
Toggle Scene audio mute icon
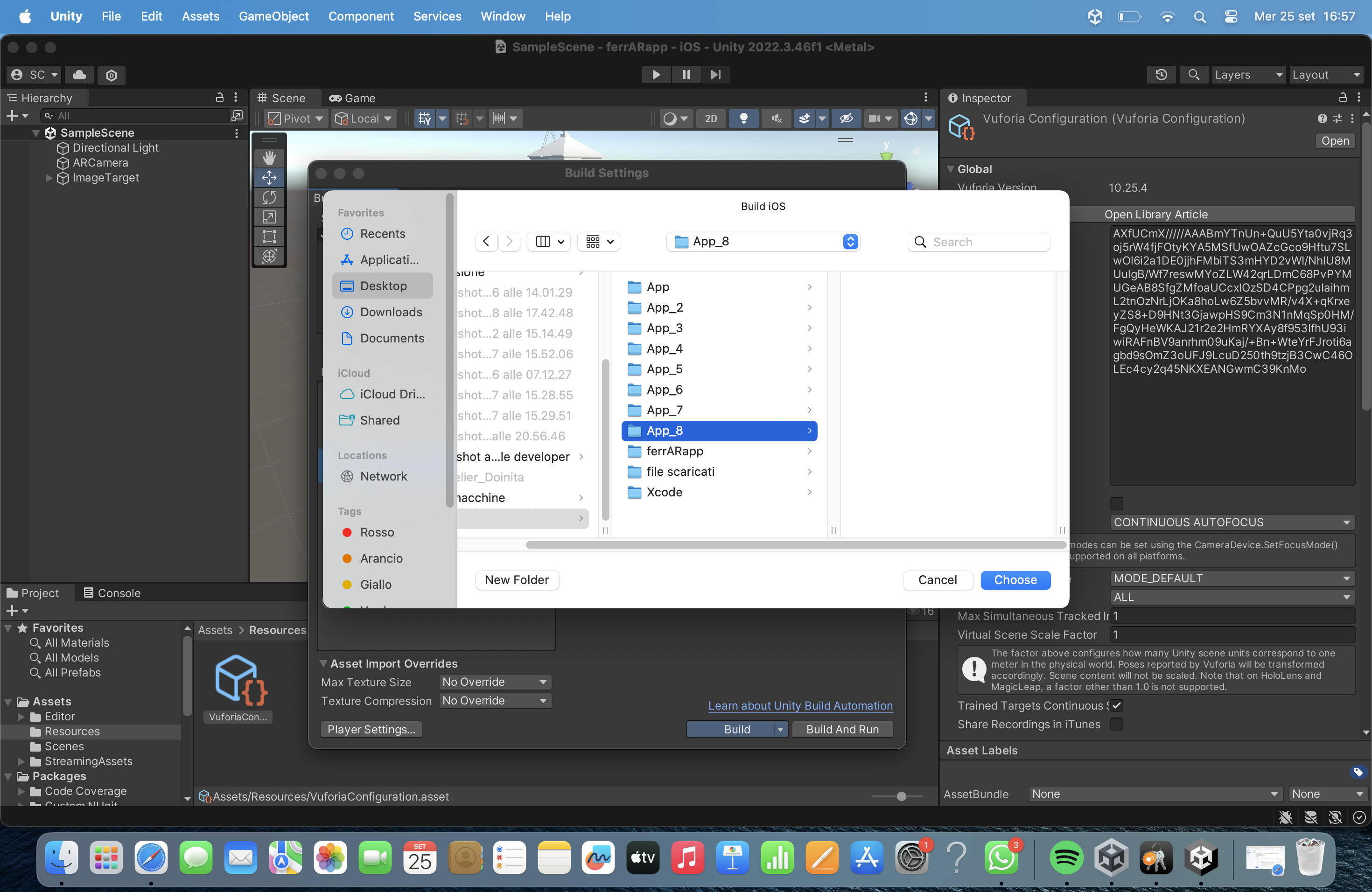click(777, 118)
